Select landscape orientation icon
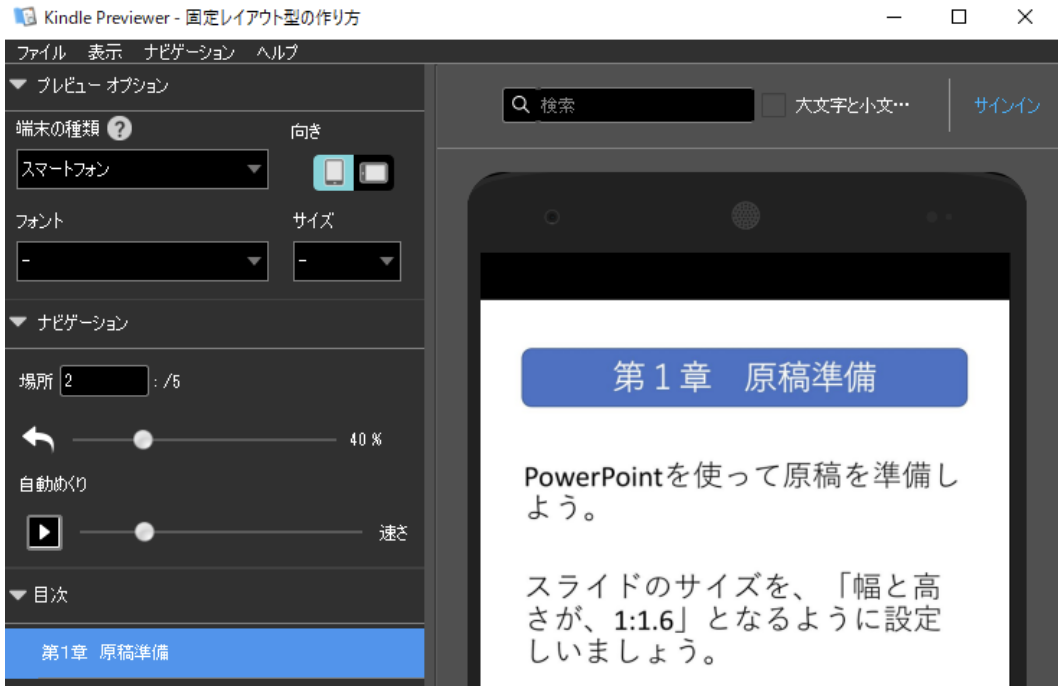The width and height of the screenshot is (1058, 686). point(374,173)
